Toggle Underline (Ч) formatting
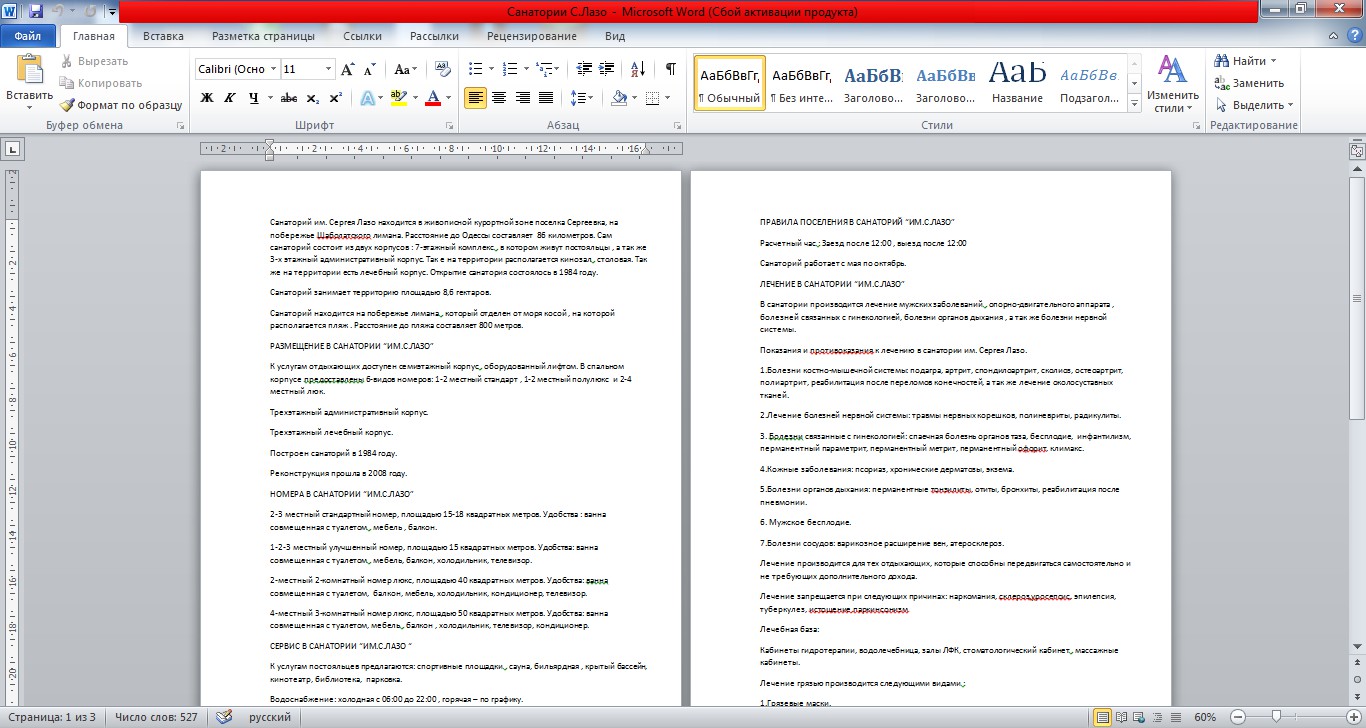1366x728 pixels. [x=254, y=98]
